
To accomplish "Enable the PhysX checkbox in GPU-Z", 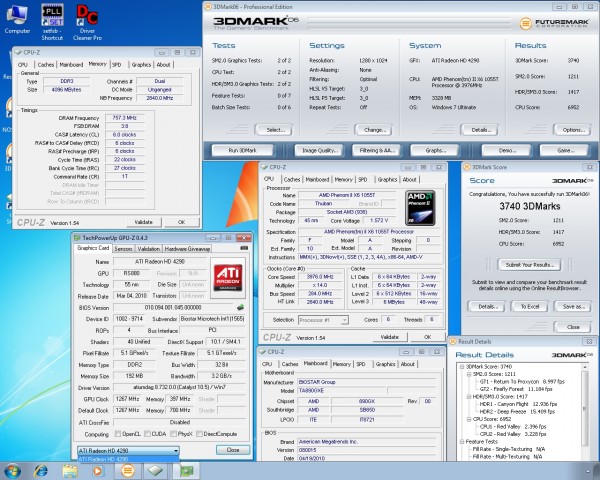I will [x=173, y=434].
